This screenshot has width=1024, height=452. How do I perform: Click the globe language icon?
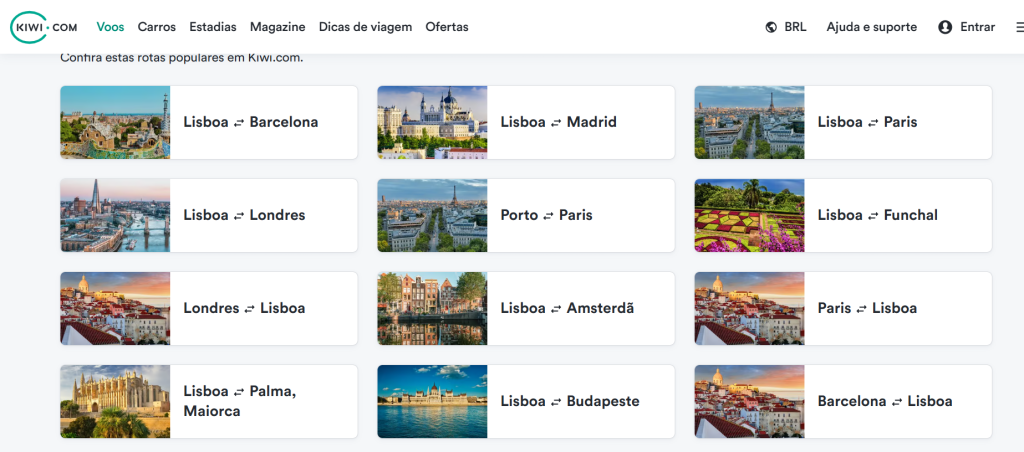tap(771, 27)
